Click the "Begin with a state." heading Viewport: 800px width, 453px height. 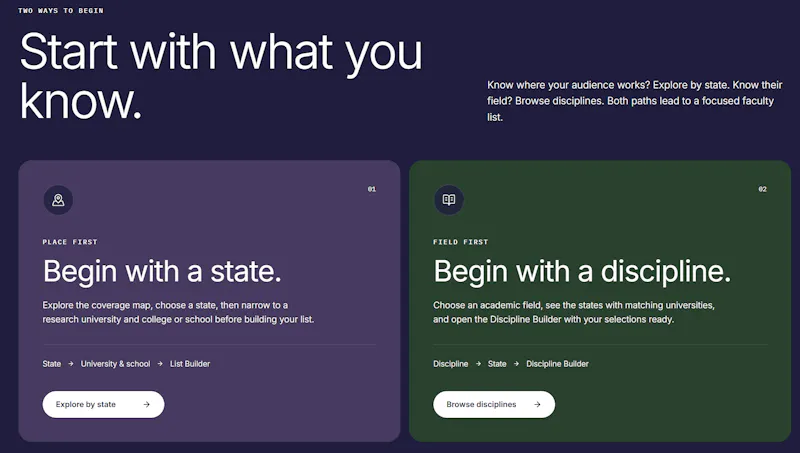click(x=162, y=271)
